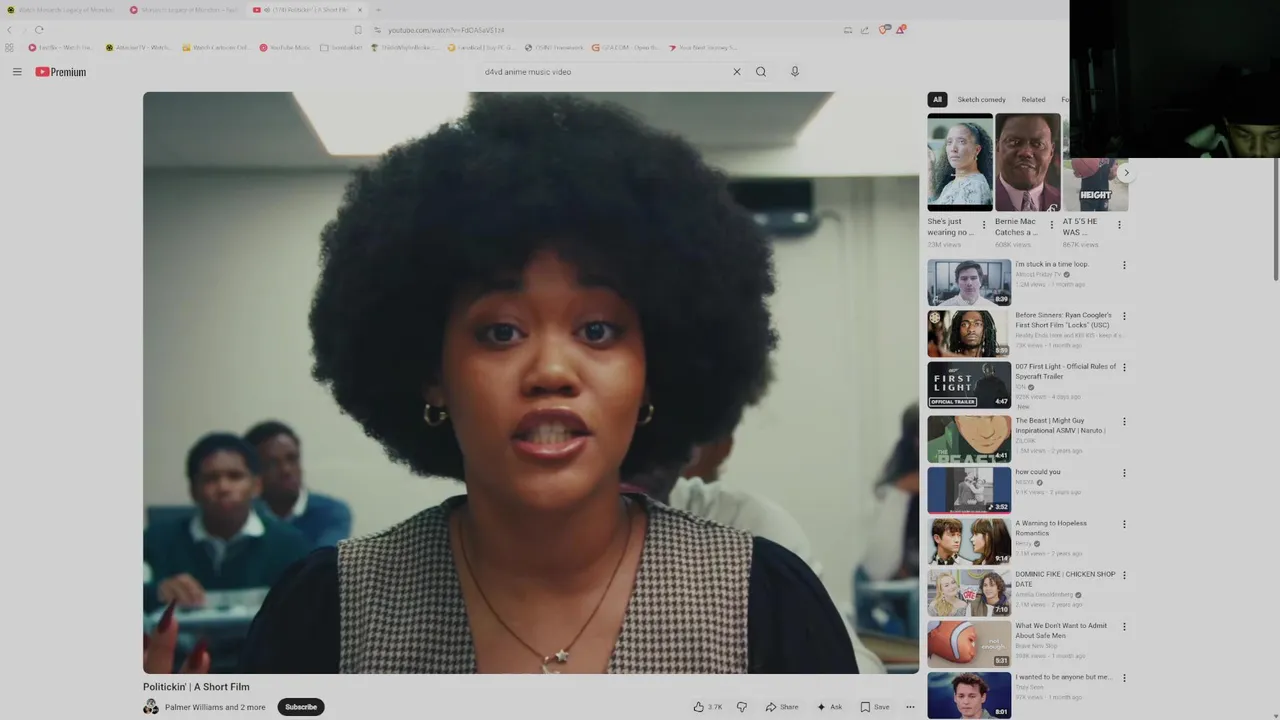Start voice search with the microphone icon

pos(795,72)
